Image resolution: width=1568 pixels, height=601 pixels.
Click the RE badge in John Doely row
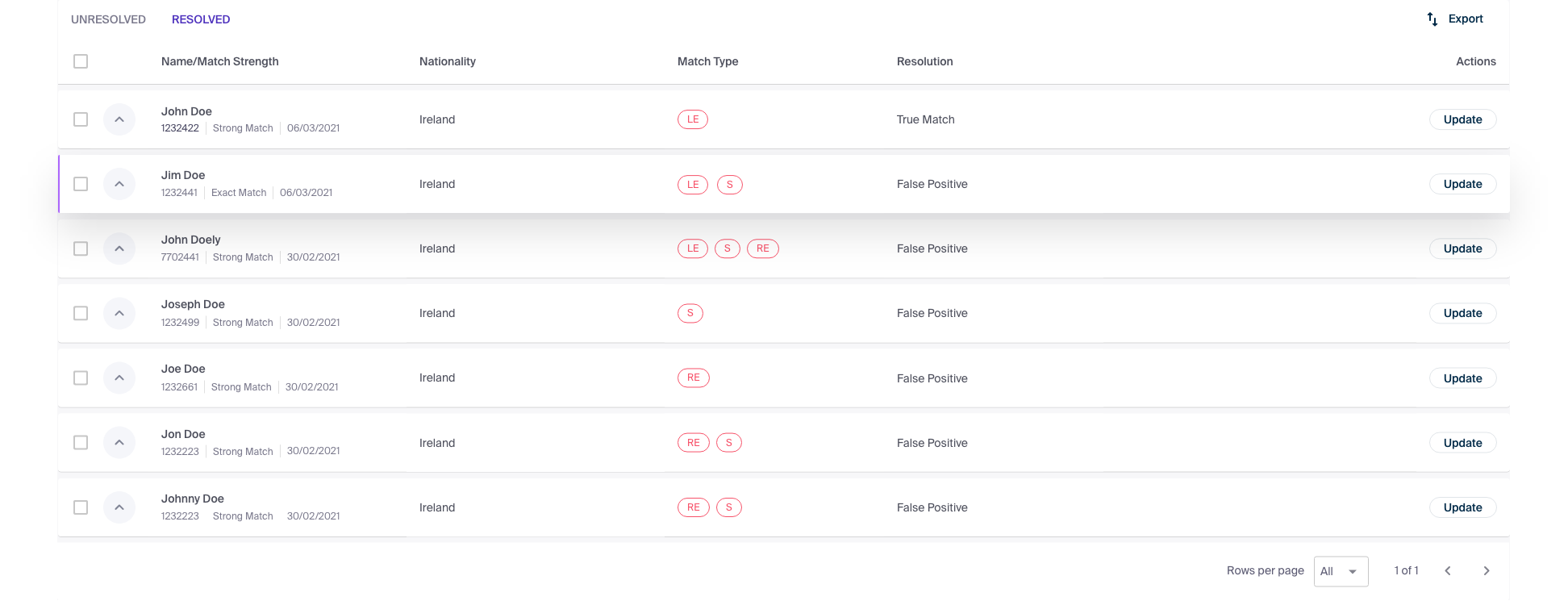click(x=763, y=248)
